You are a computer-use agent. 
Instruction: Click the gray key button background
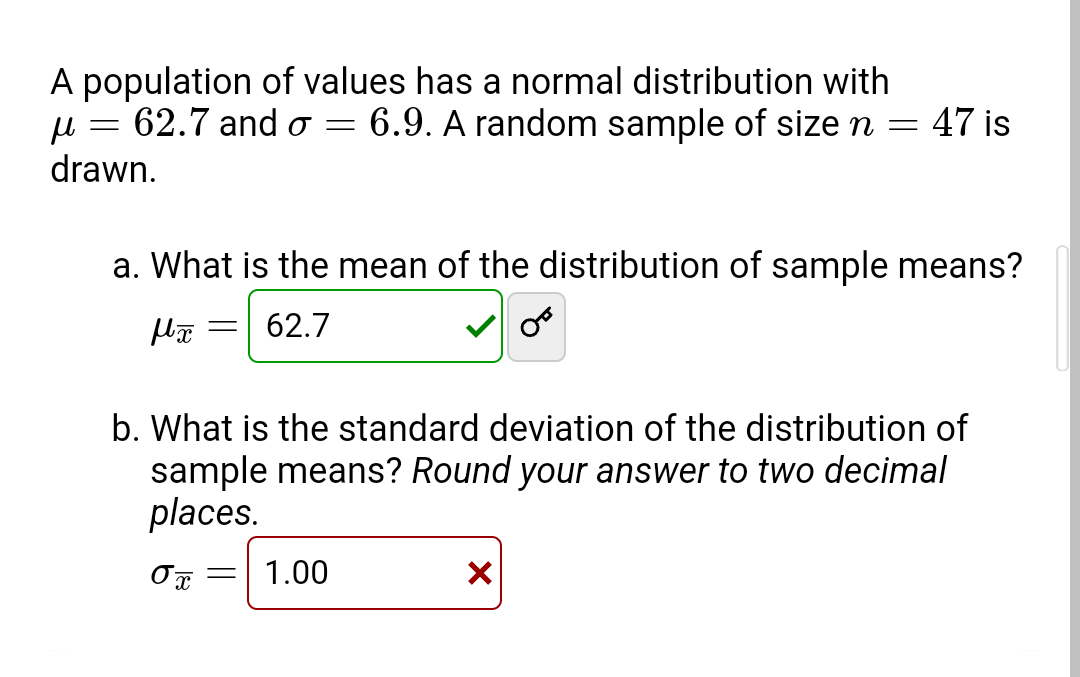(536, 326)
